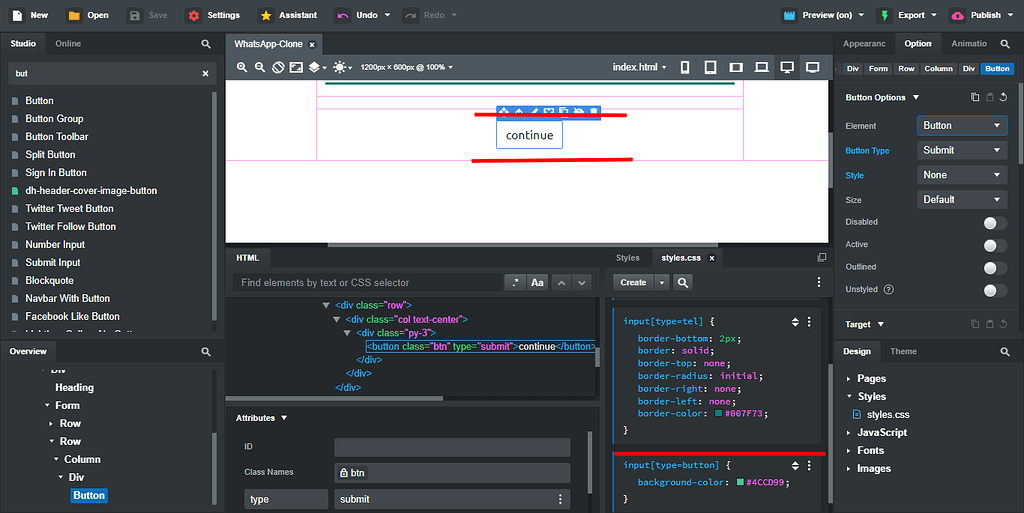Click the search icon in the Overview panel

[x=206, y=352]
